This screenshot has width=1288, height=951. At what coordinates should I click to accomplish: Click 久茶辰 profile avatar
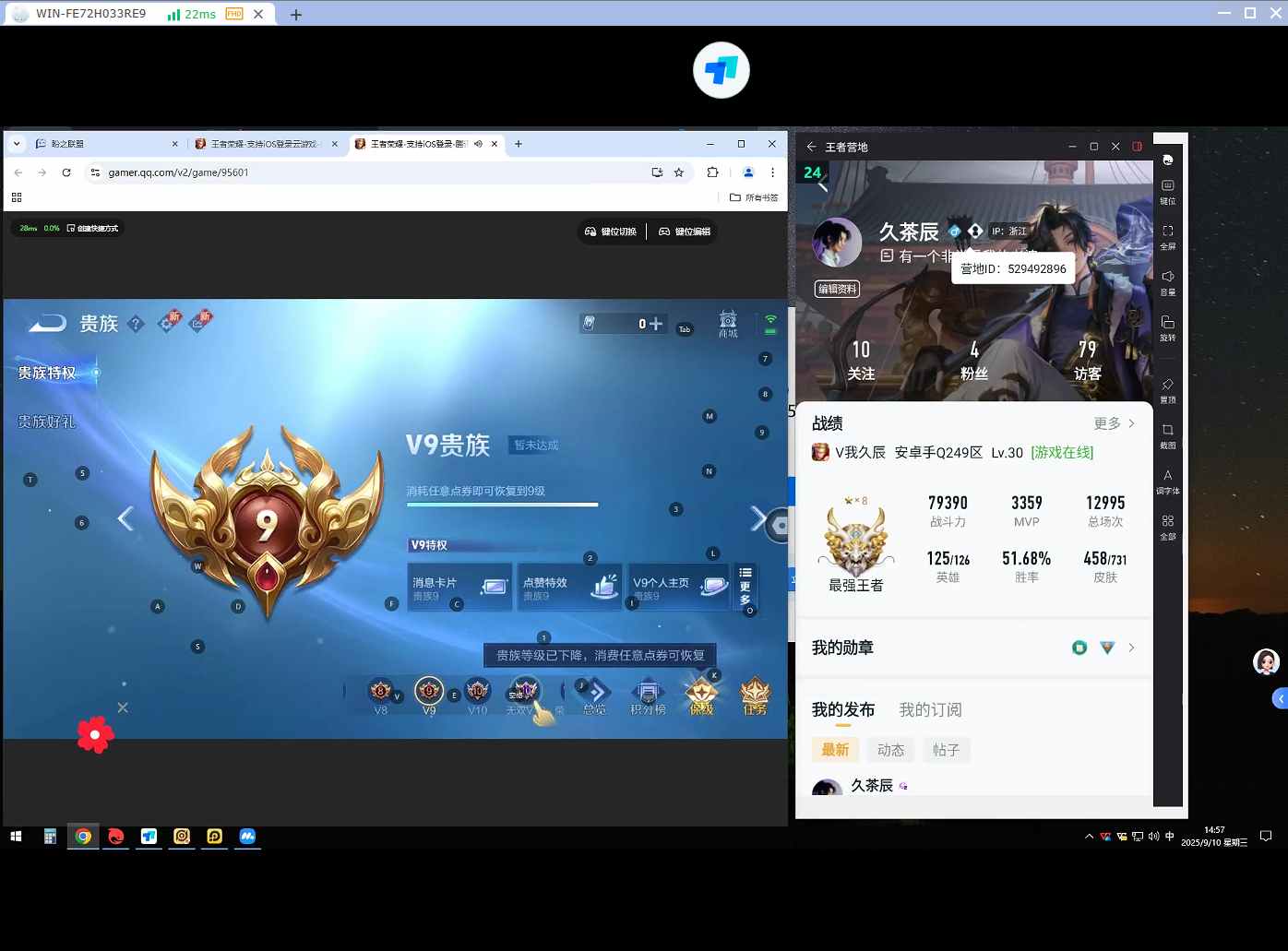click(x=837, y=243)
